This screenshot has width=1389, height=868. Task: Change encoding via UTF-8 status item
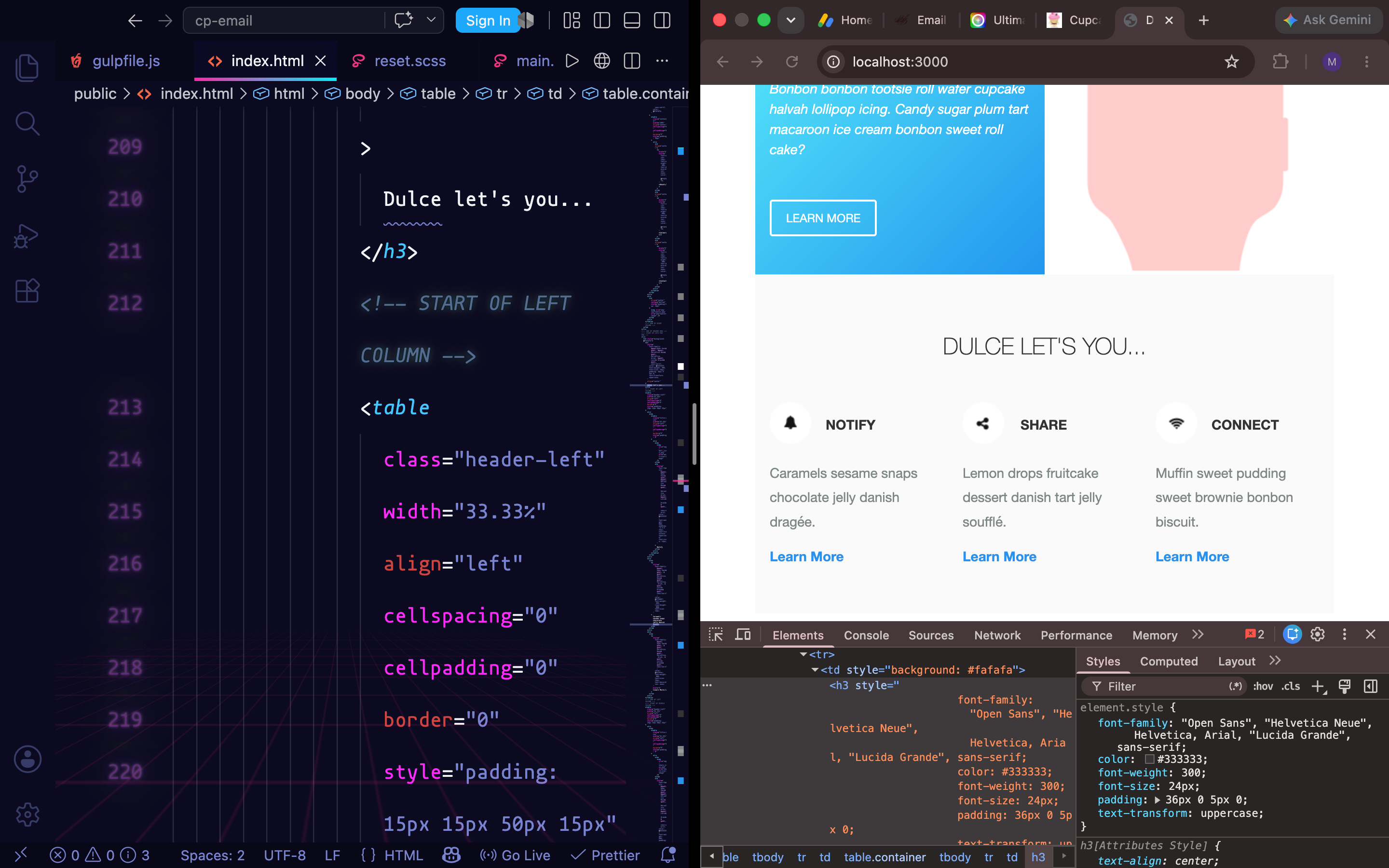pos(285,855)
